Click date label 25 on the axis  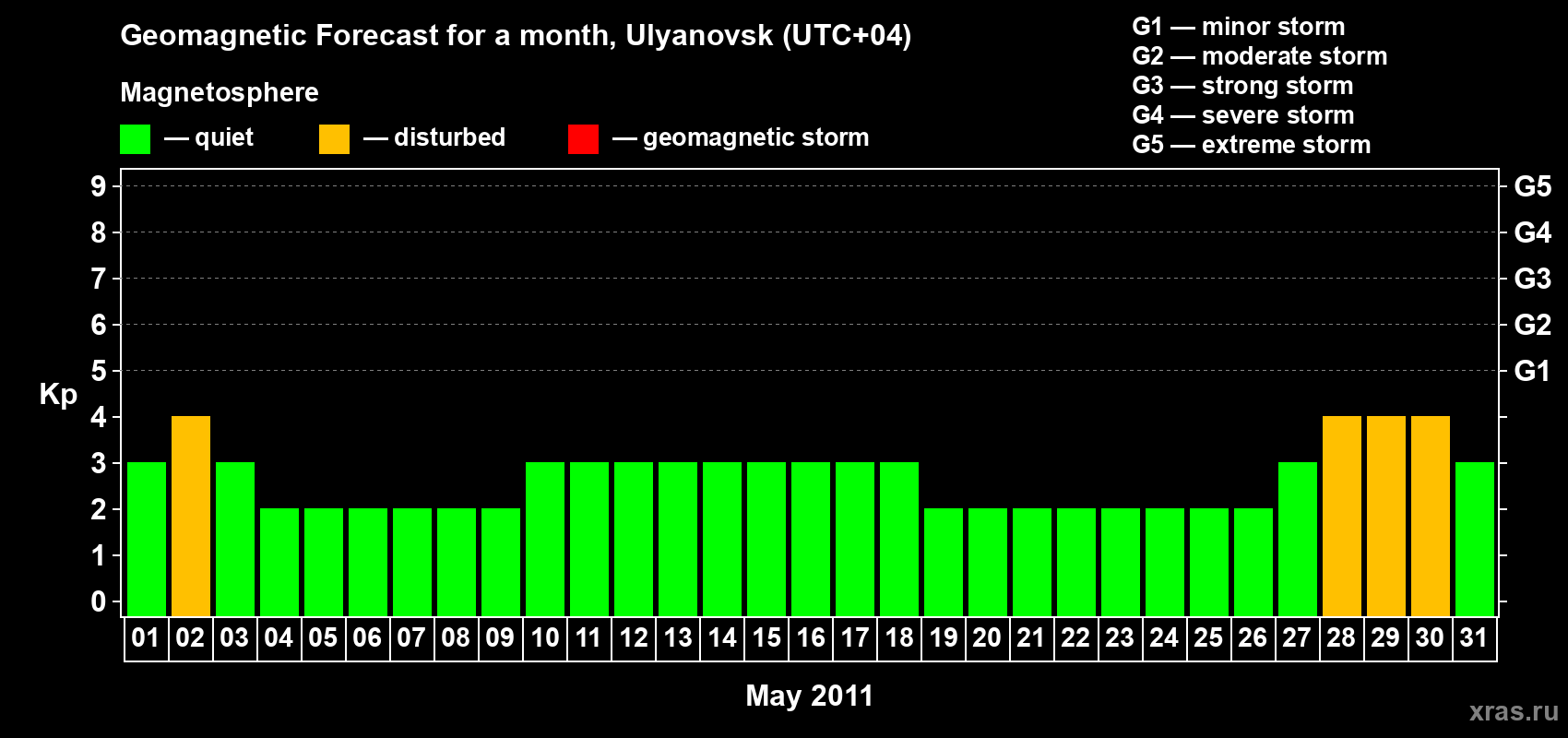(x=1208, y=637)
